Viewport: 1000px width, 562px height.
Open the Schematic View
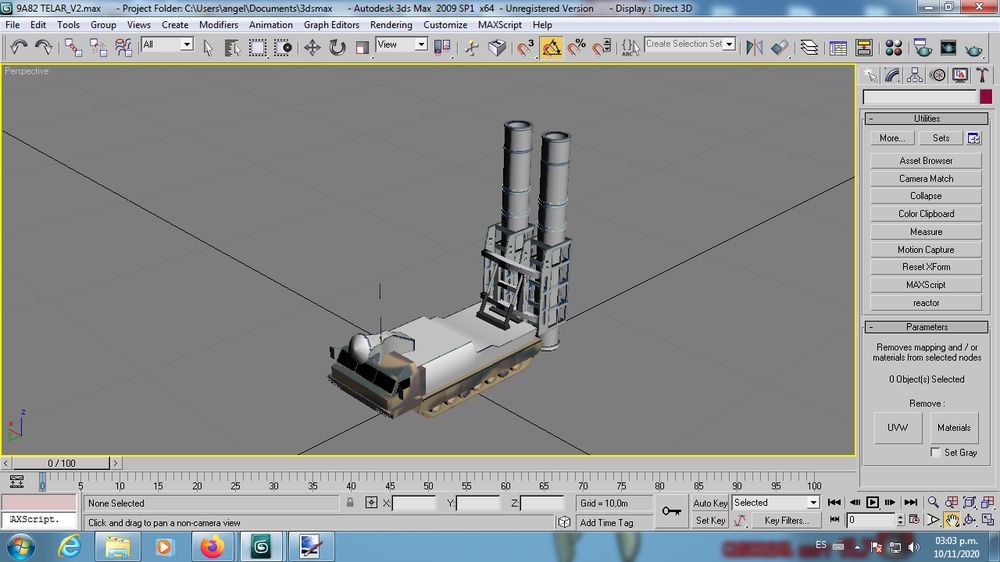(x=864, y=47)
